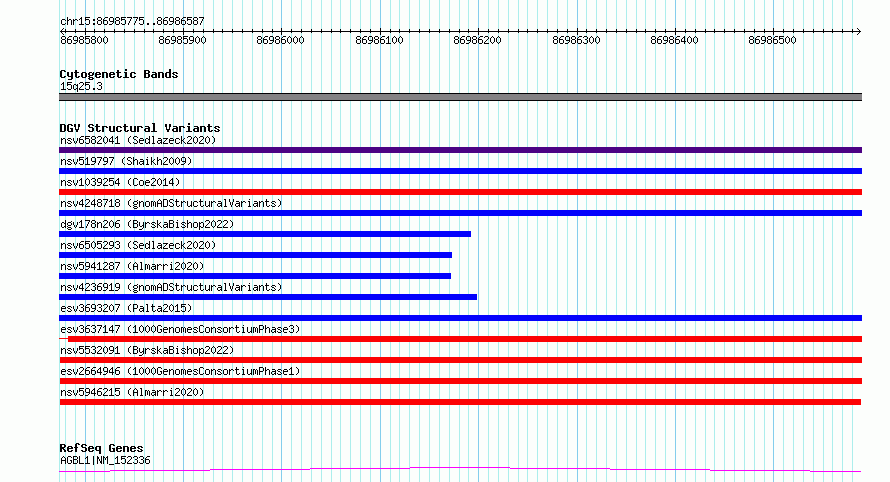This screenshot has width=890, height=482.
Task: Select the blue dgv178n206 variant bar
Action: (265, 234)
